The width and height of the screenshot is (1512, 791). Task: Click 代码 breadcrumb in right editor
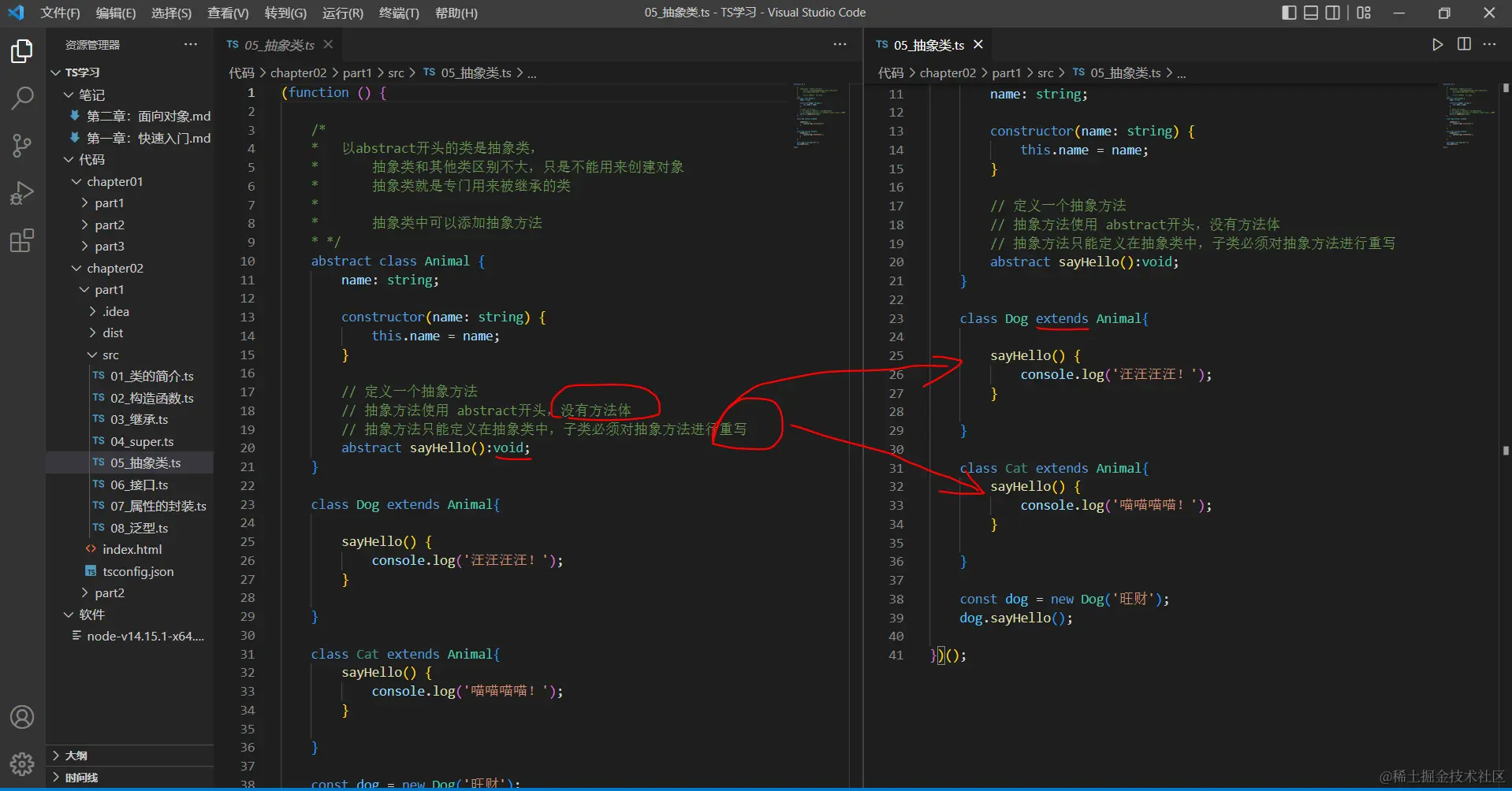pos(891,73)
